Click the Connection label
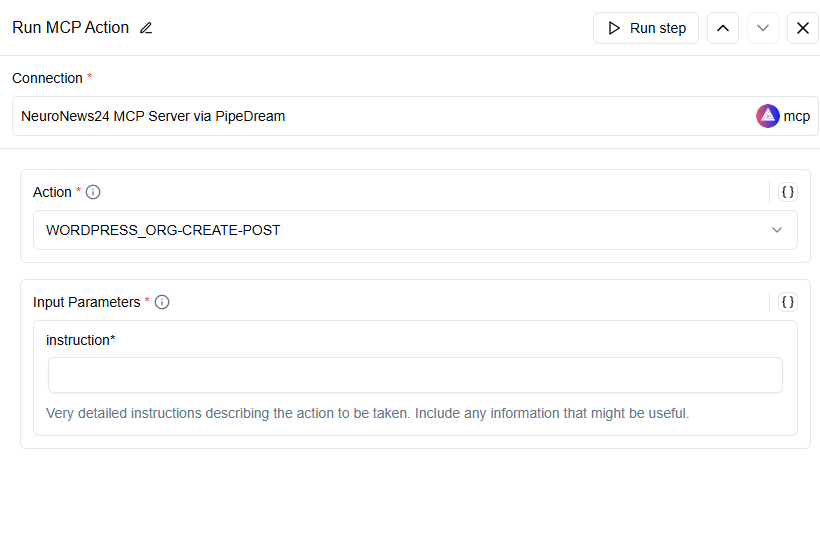820x550 pixels. click(x=48, y=78)
